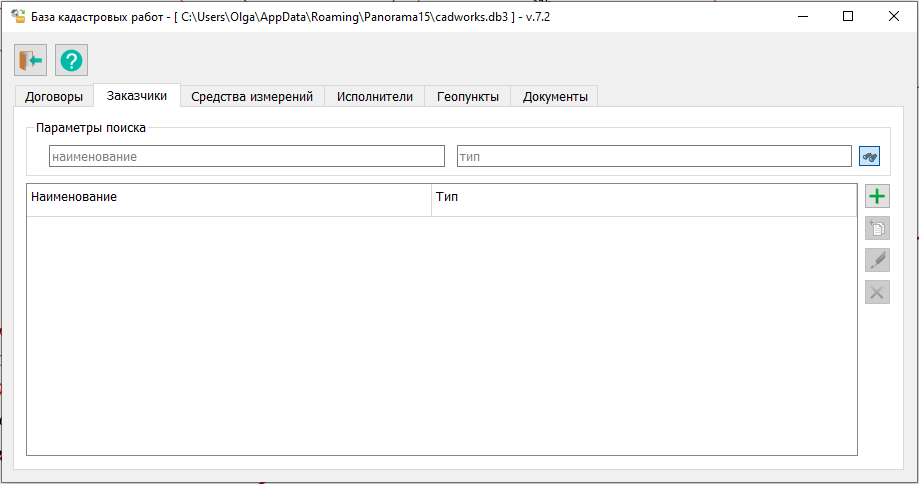Open the Документы tab
The width and height of the screenshot is (919, 484).
tap(554, 97)
